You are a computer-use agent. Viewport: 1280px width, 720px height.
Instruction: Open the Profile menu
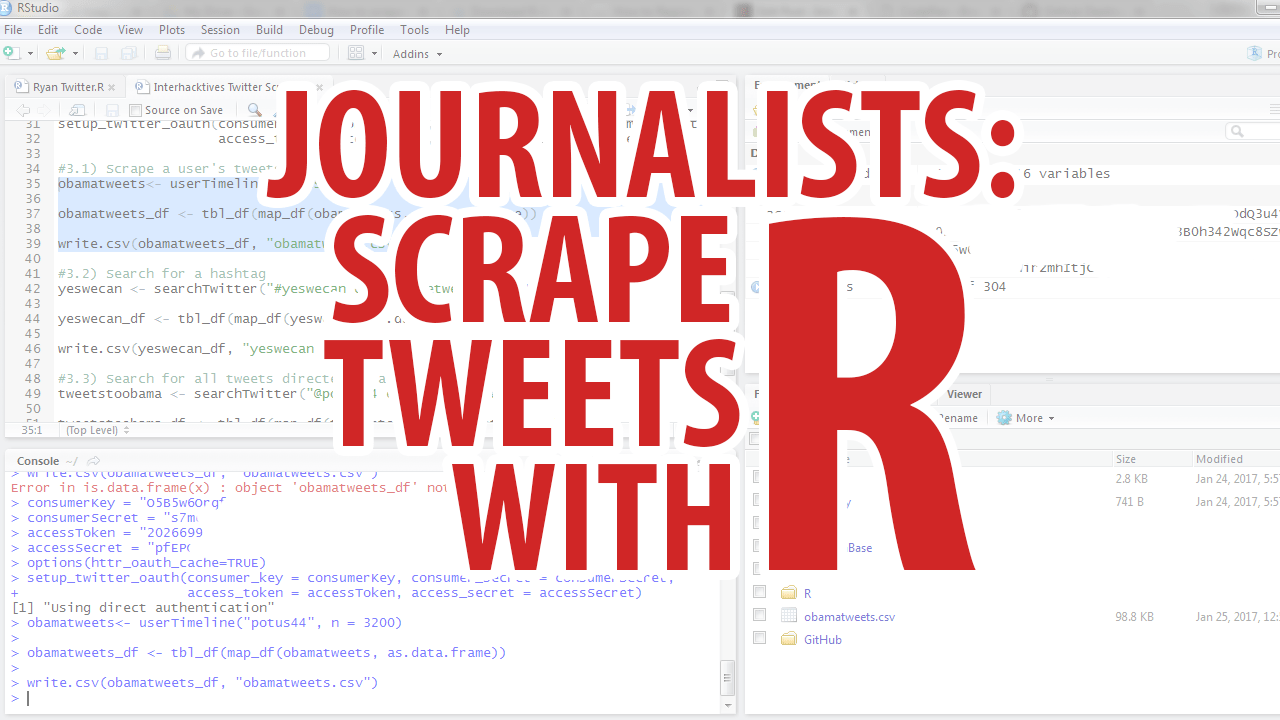click(367, 30)
